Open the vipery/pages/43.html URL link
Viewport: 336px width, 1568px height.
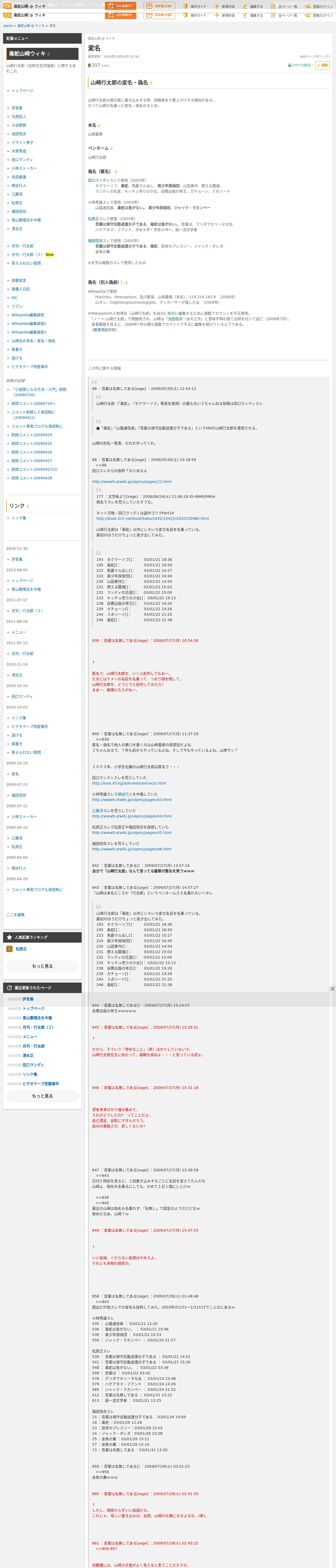(x=132, y=800)
